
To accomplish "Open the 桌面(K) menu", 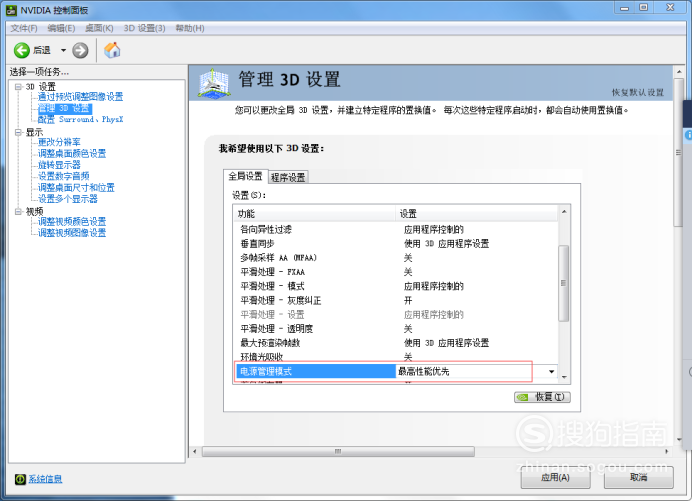I will 99,28.
